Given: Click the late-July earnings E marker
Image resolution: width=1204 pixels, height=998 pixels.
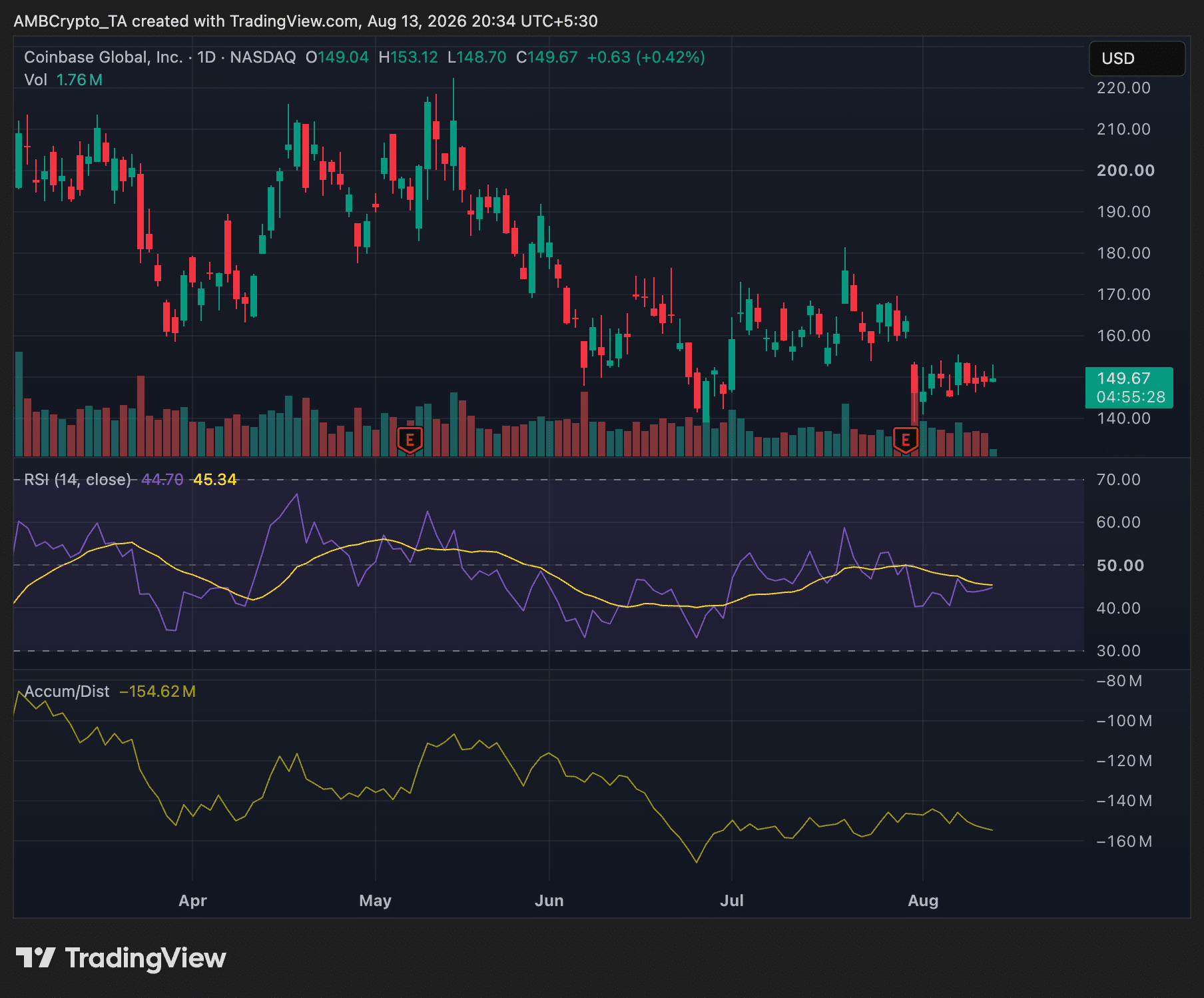Looking at the screenshot, I should click(906, 440).
